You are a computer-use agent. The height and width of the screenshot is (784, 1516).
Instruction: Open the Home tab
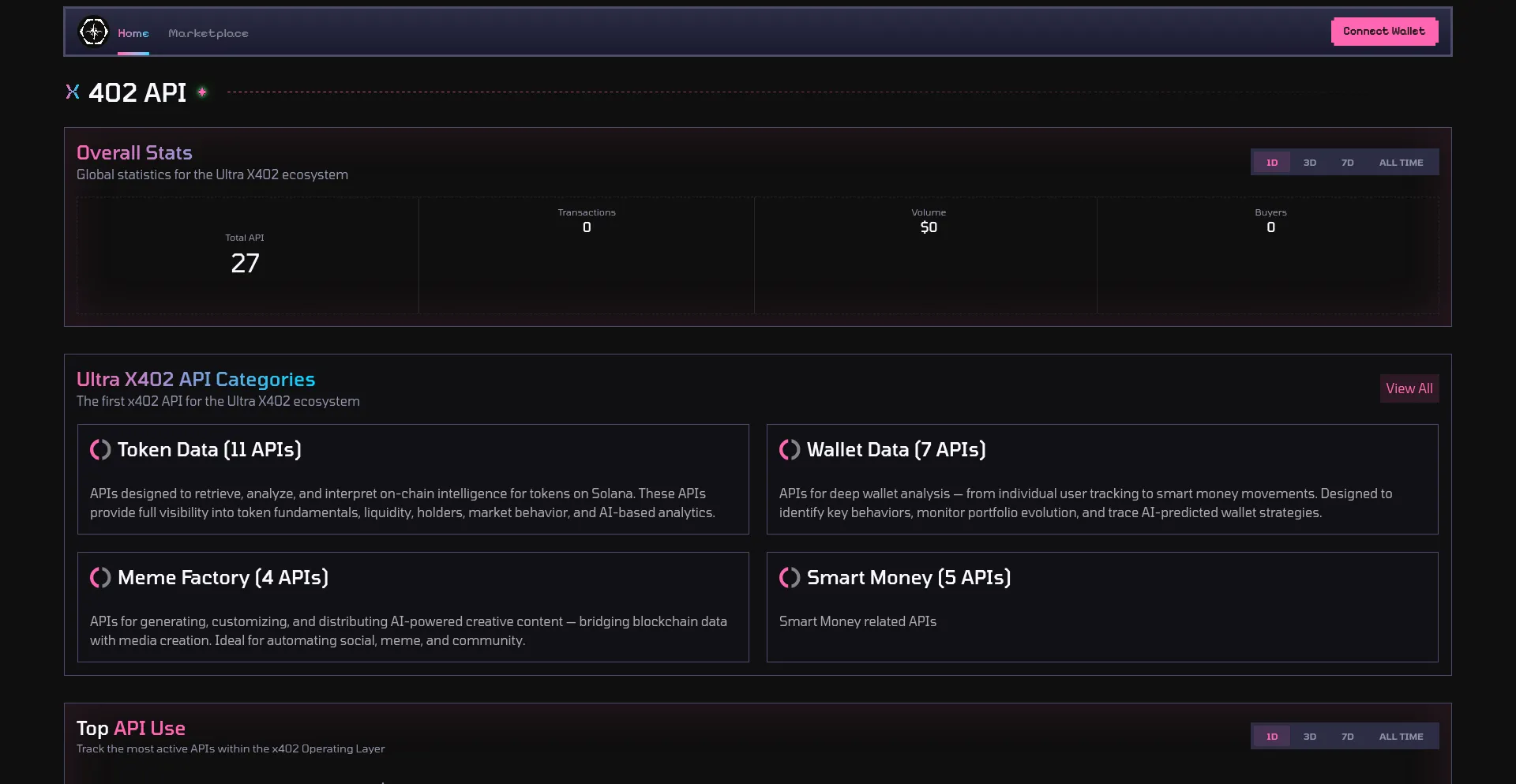[133, 33]
